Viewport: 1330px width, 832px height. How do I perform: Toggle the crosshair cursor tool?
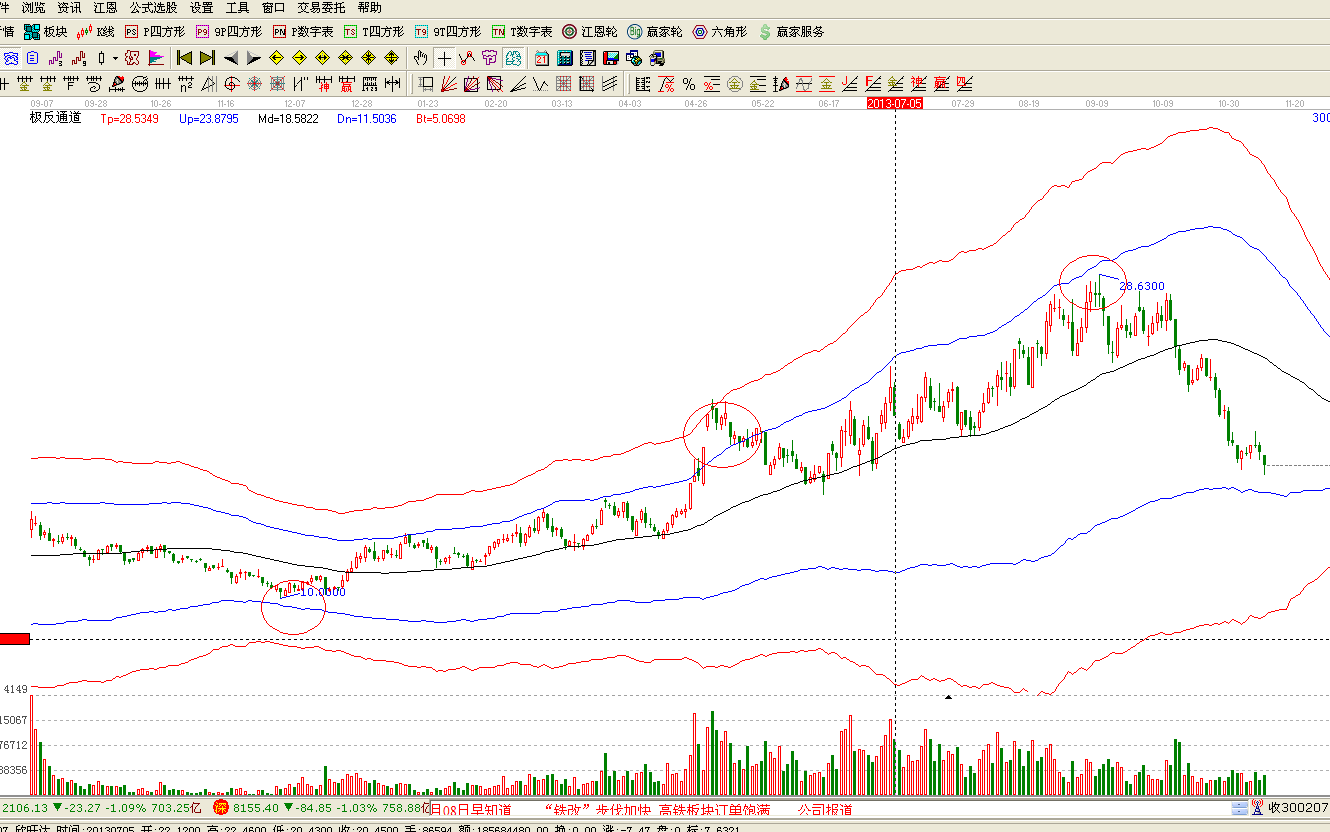[x=444, y=58]
